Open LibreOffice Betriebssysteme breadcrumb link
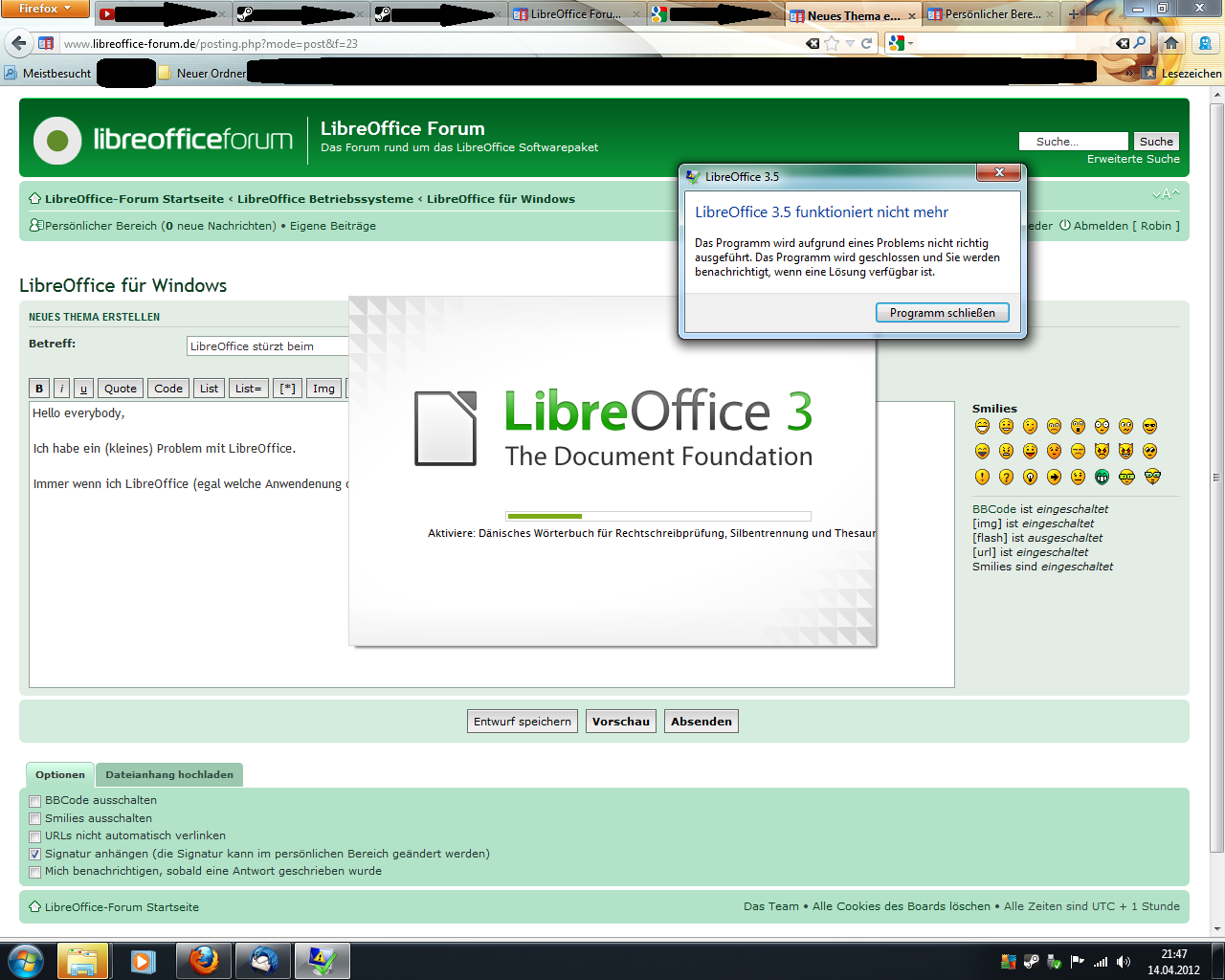The image size is (1225, 980). (325, 199)
